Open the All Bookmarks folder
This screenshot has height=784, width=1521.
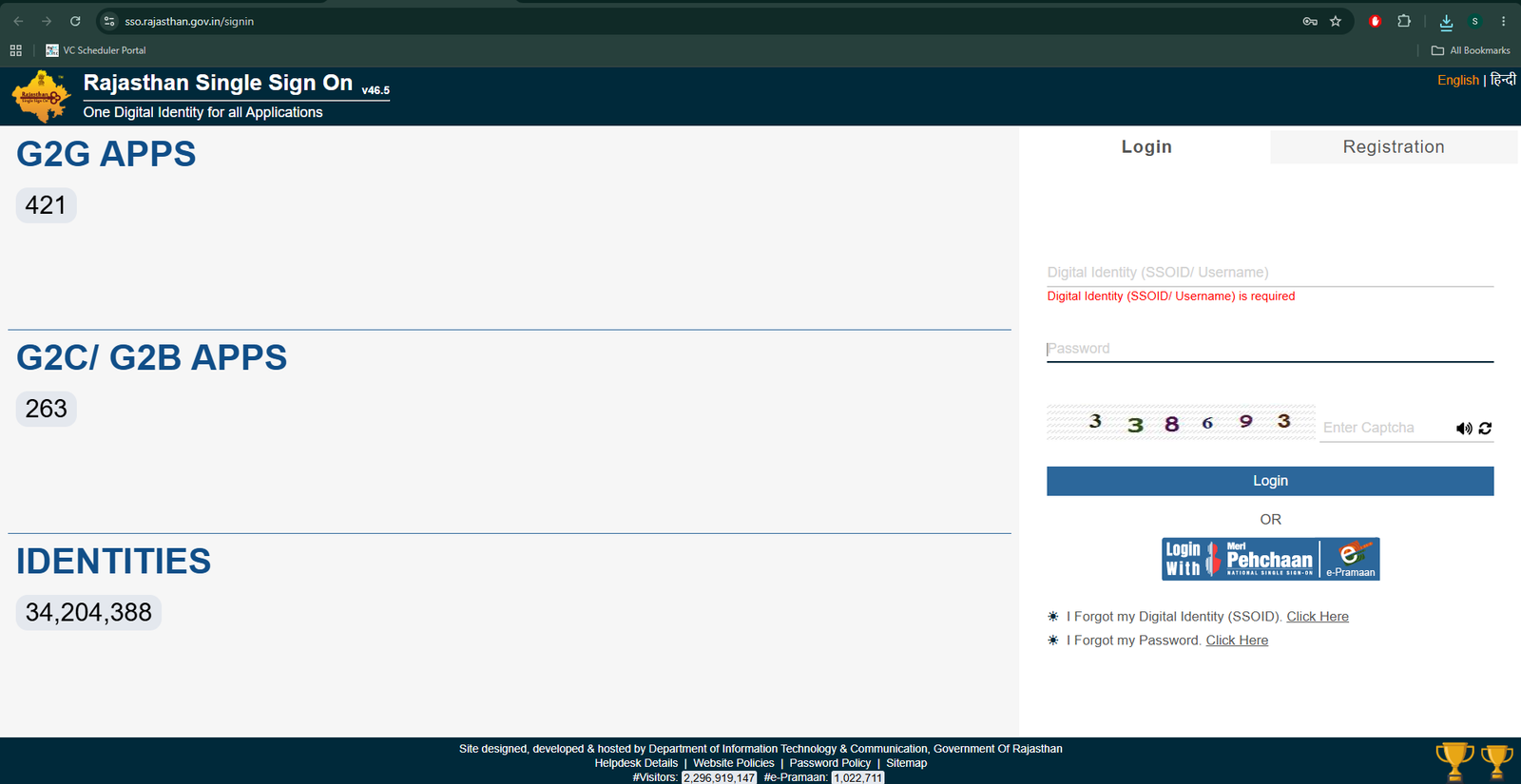1471,50
